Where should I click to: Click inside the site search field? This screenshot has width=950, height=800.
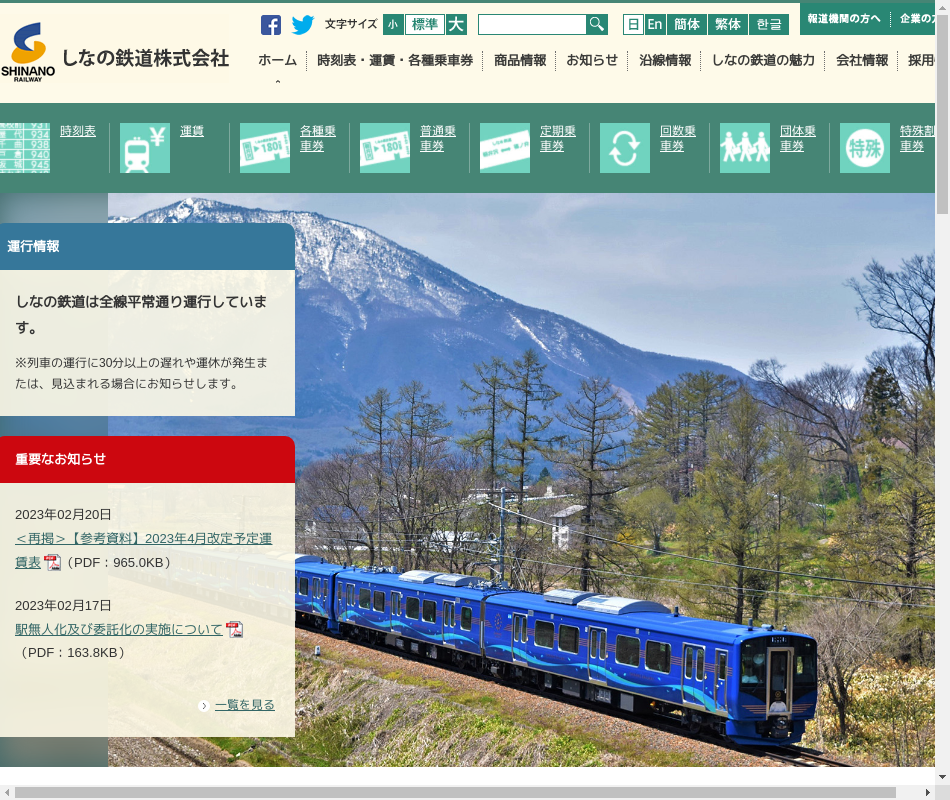tap(532, 25)
